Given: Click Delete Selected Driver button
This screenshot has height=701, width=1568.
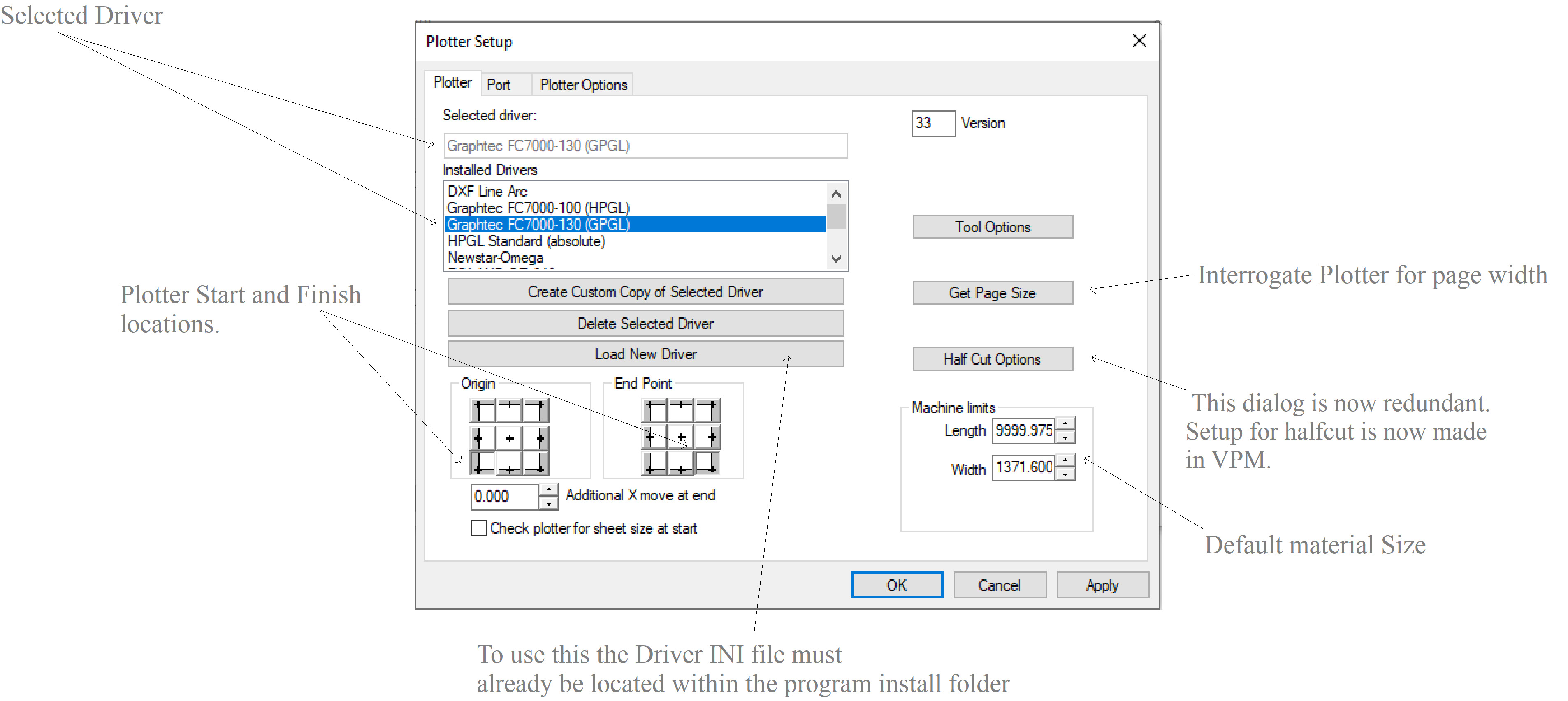Looking at the screenshot, I should [x=646, y=324].
